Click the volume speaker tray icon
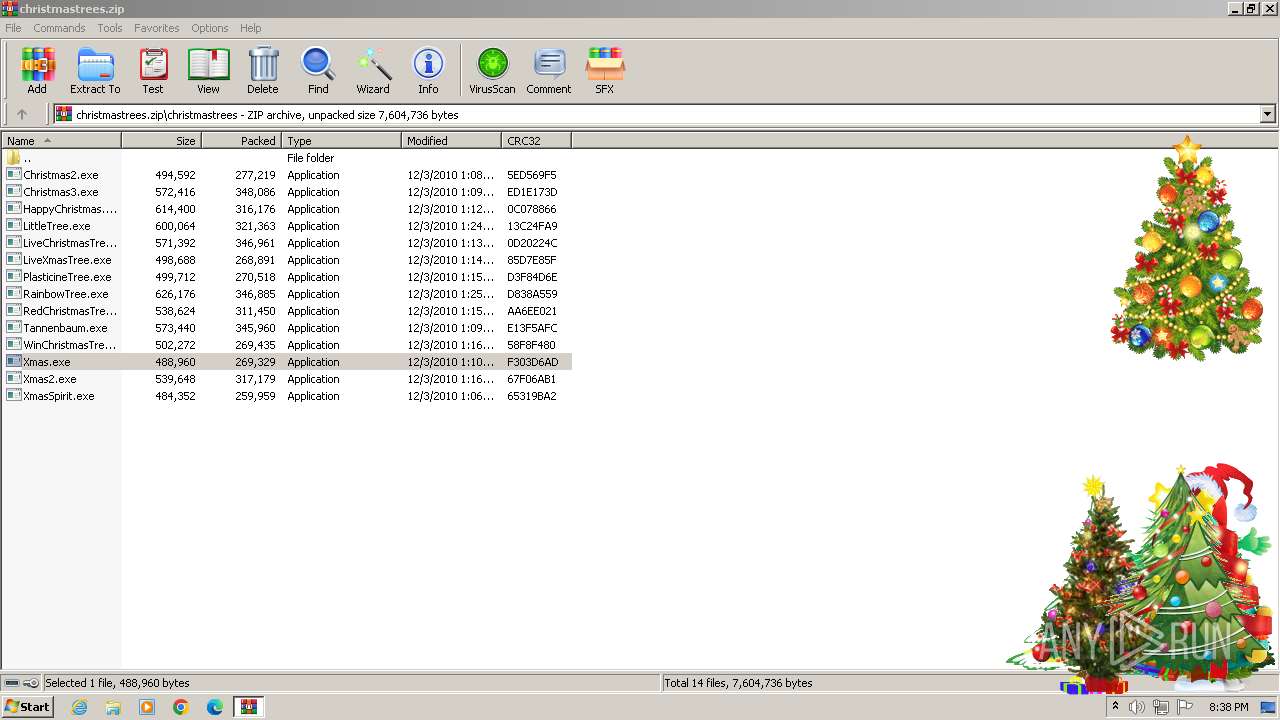The height and width of the screenshot is (720, 1280). click(x=1137, y=707)
